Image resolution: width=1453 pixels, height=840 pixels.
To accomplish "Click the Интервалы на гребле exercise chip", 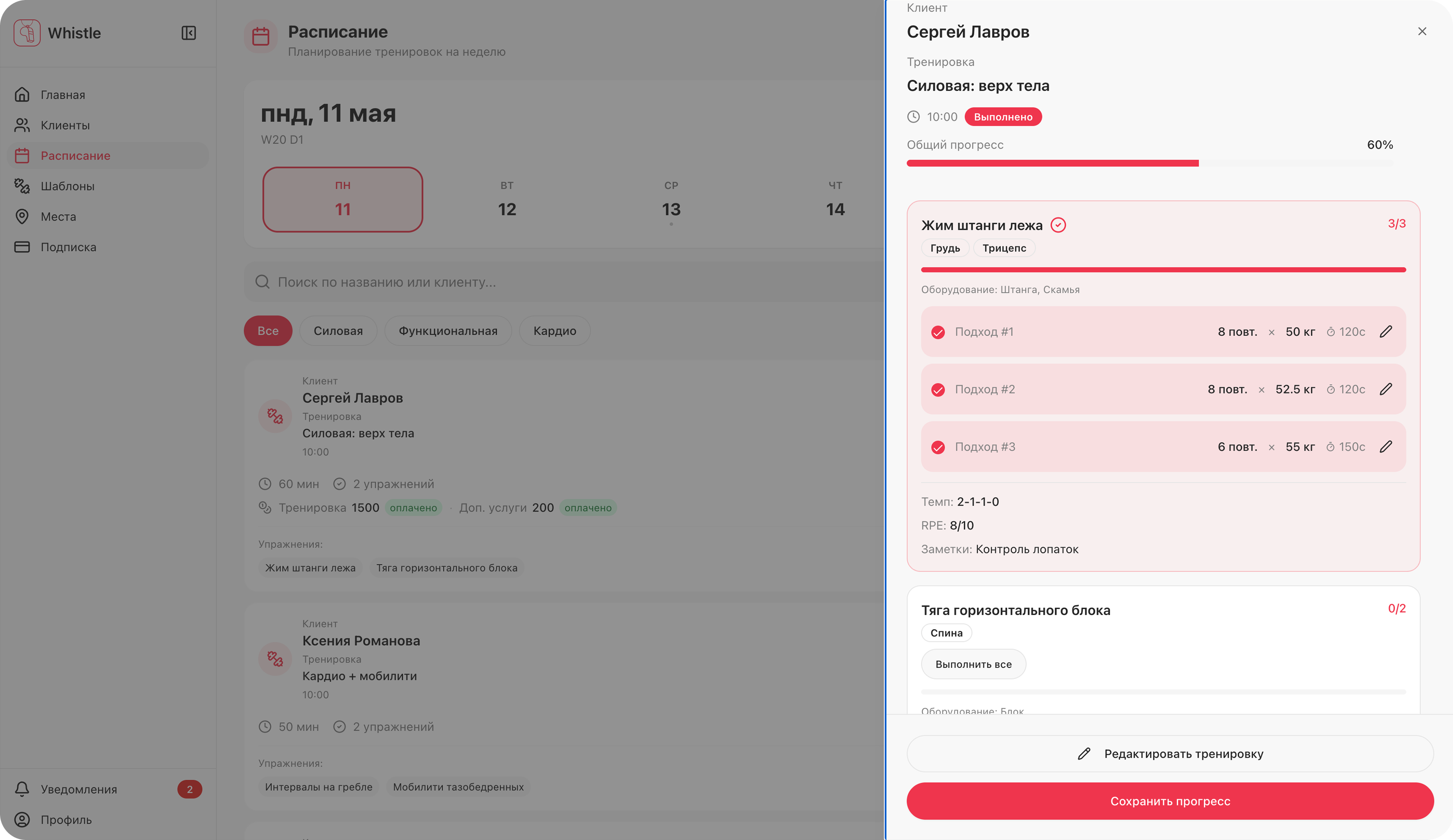I will pyautogui.click(x=319, y=787).
